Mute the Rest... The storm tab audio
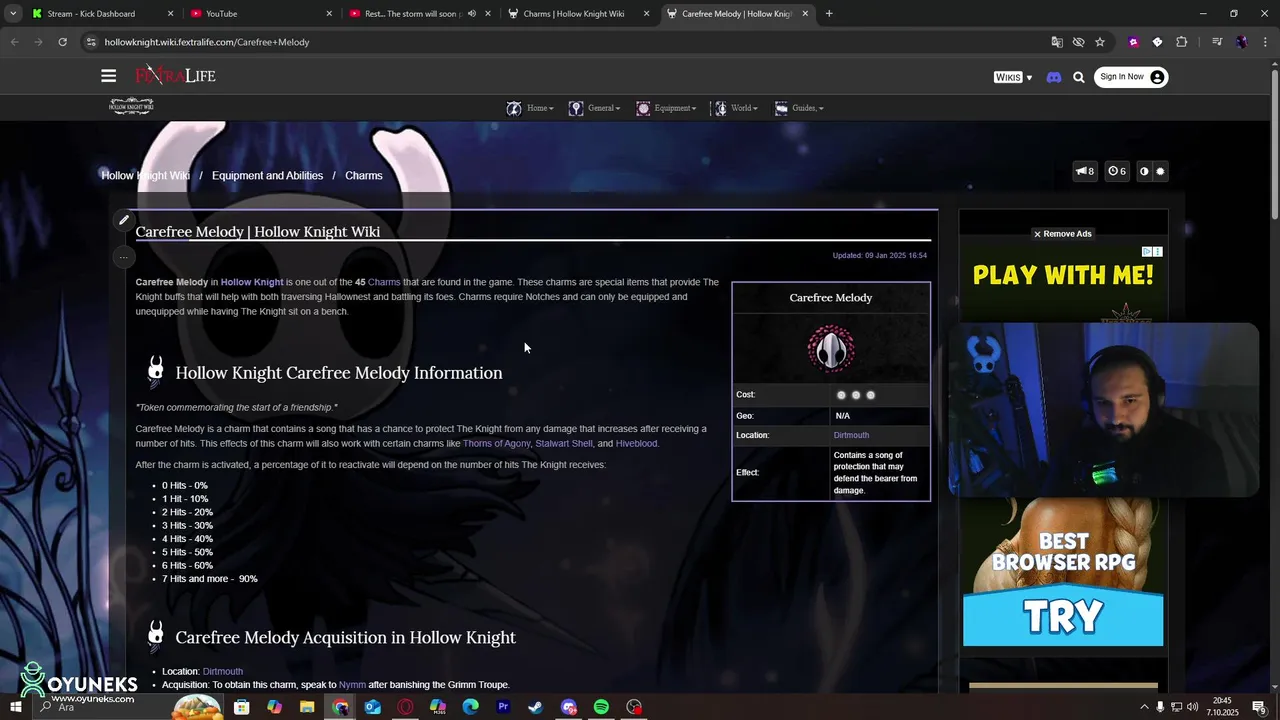 [x=471, y=14]
